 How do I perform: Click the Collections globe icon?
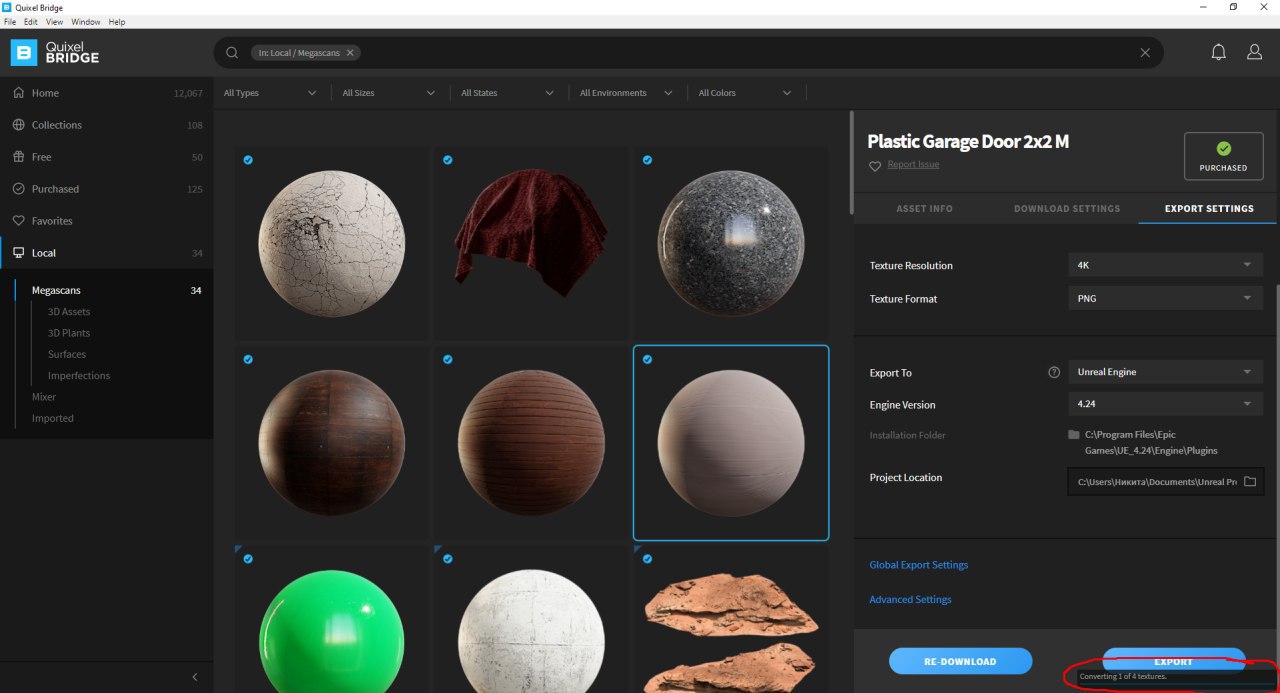(19, 125)
